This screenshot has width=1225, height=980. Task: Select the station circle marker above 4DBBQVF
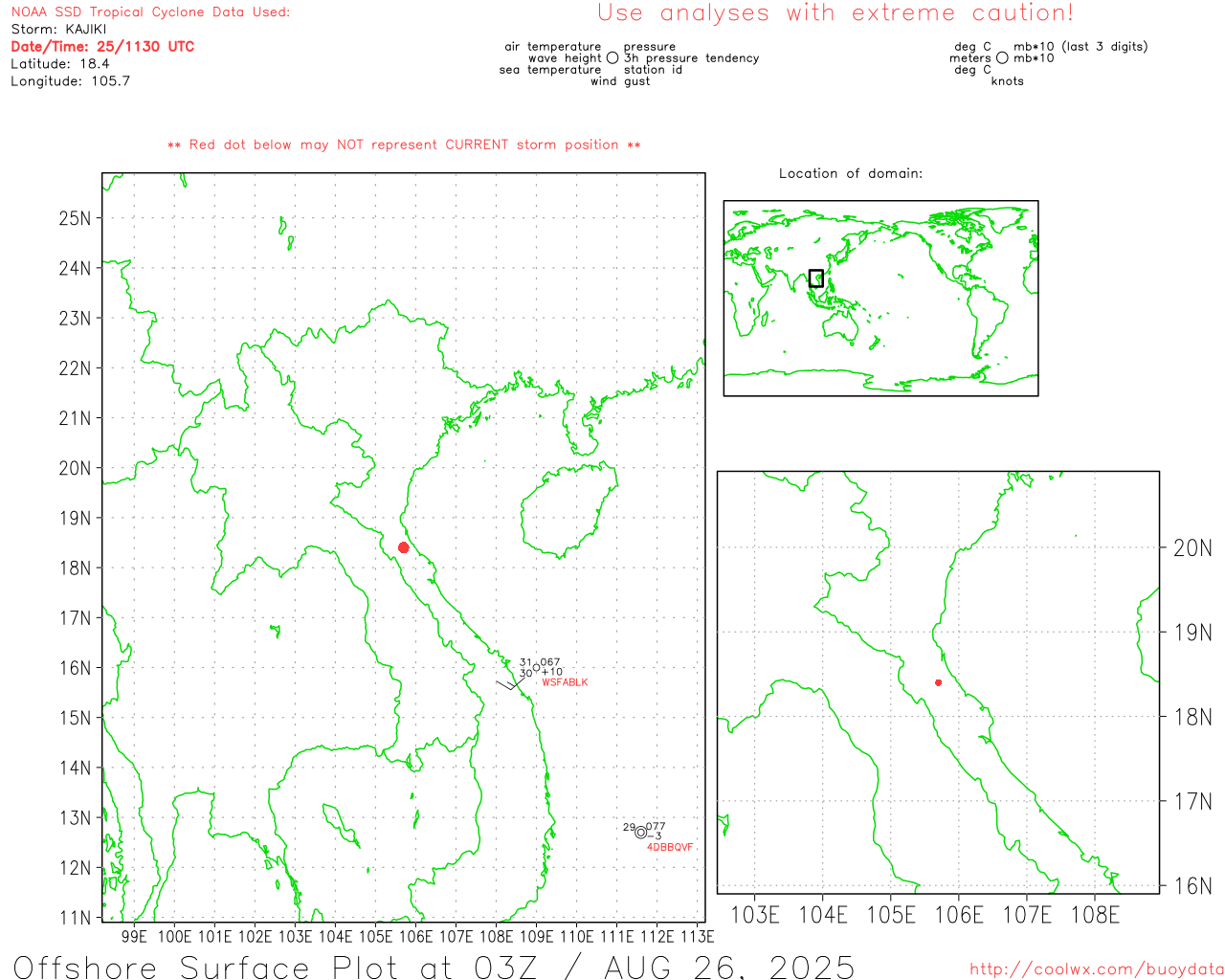tap(641, 833)
